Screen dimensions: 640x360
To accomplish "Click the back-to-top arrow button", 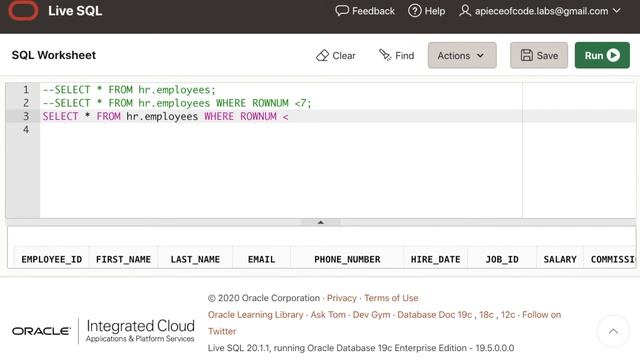I will pos(613,331).
